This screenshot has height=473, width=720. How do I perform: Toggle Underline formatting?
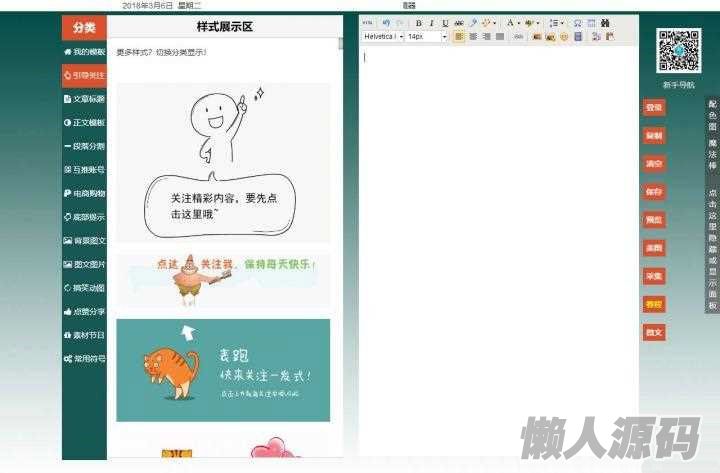click(x=445, y=23)
